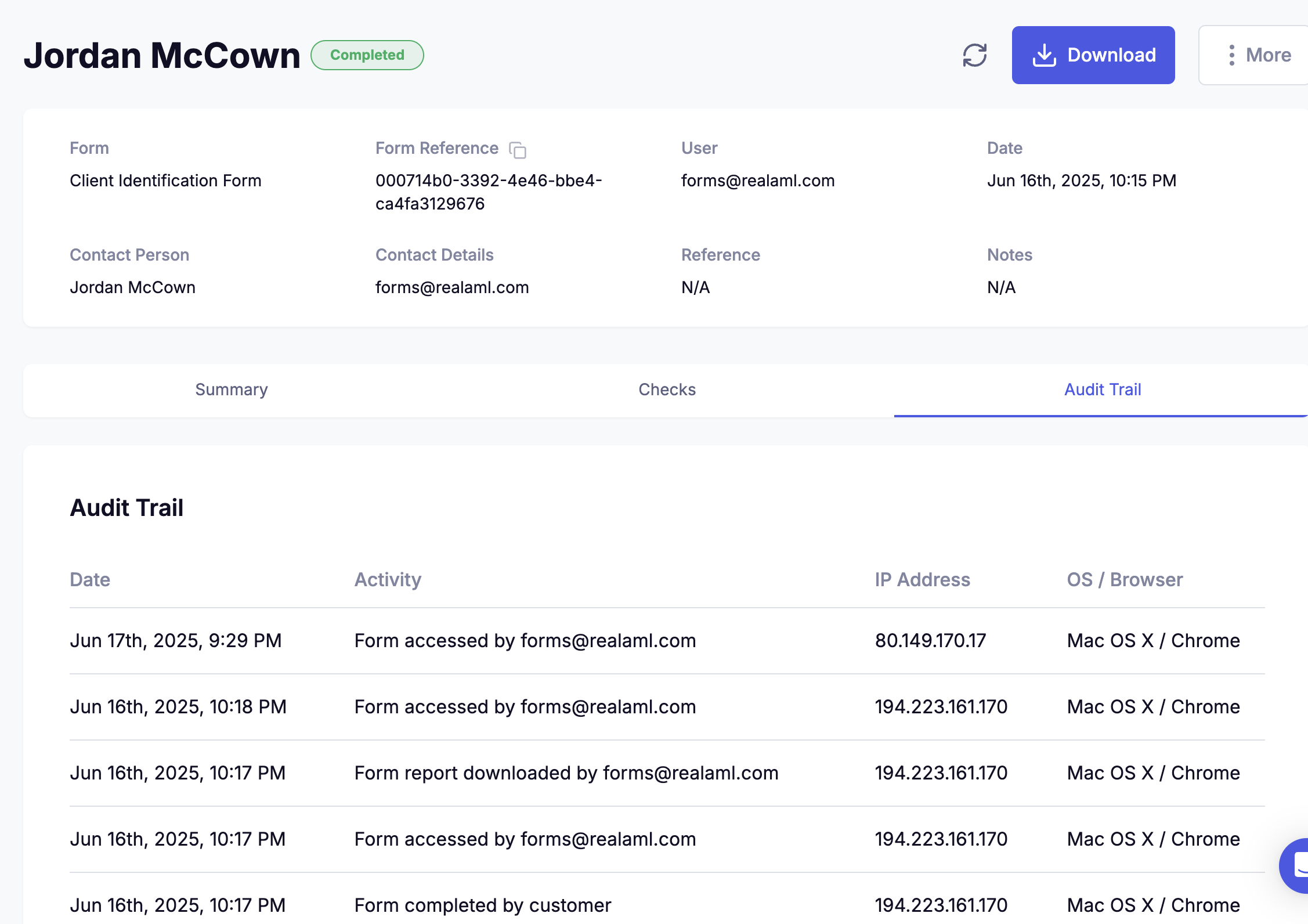Click the three-dot More icon
The width and height of the screenshot is (1308, 924).
click(x=1231, y=55)
